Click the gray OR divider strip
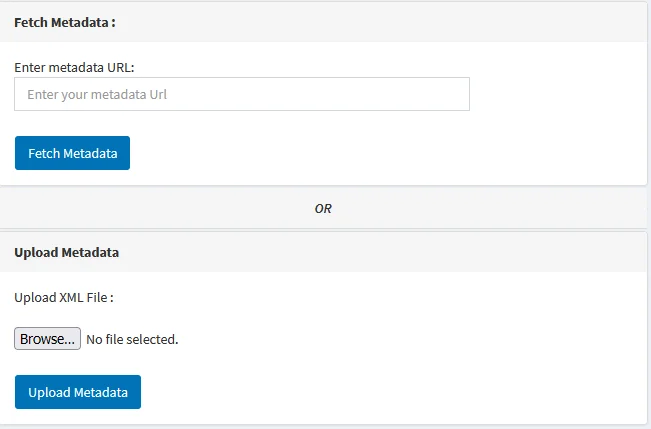 pos(323,208)
